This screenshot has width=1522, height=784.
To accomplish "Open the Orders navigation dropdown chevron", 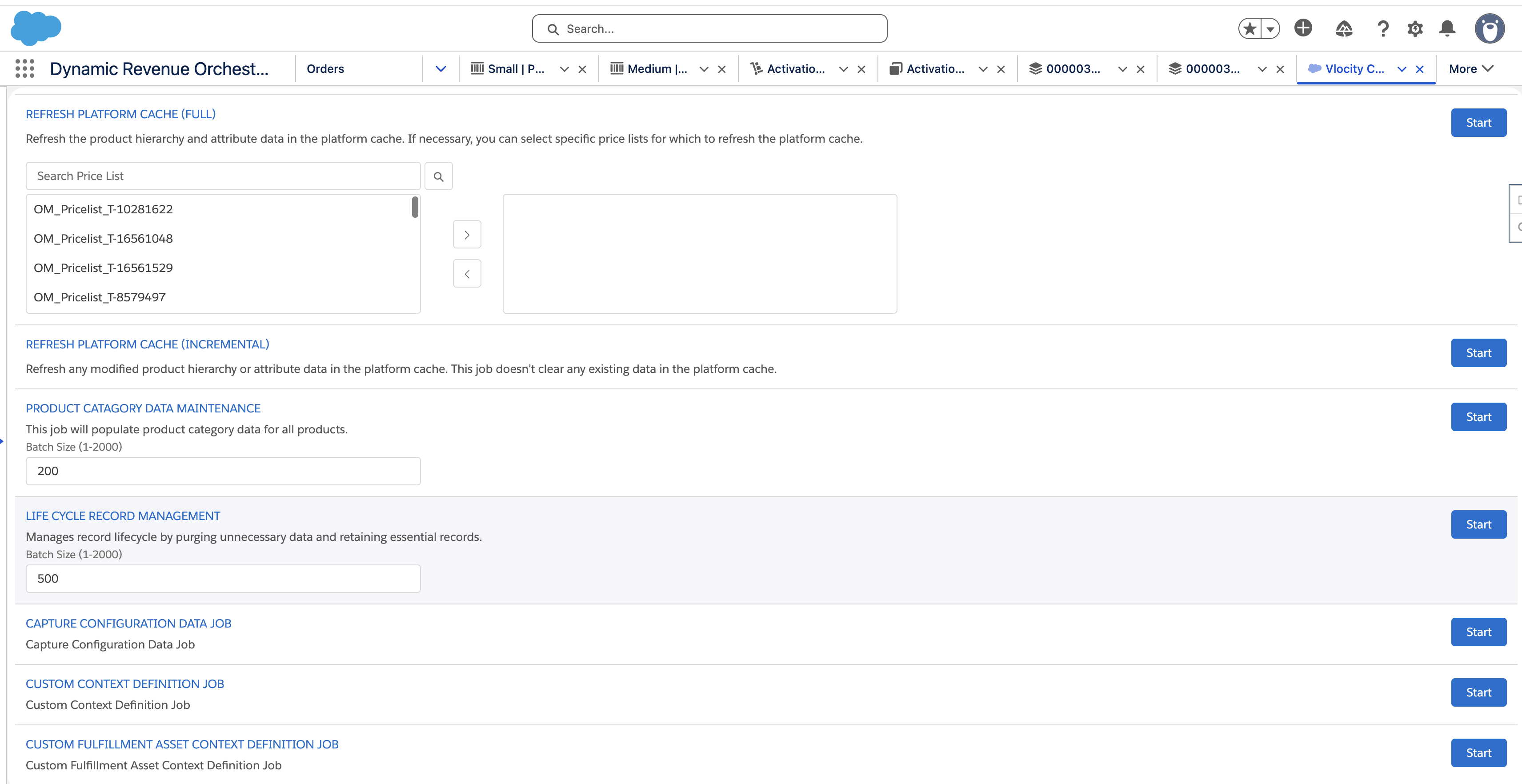I will tap(441, 68).
